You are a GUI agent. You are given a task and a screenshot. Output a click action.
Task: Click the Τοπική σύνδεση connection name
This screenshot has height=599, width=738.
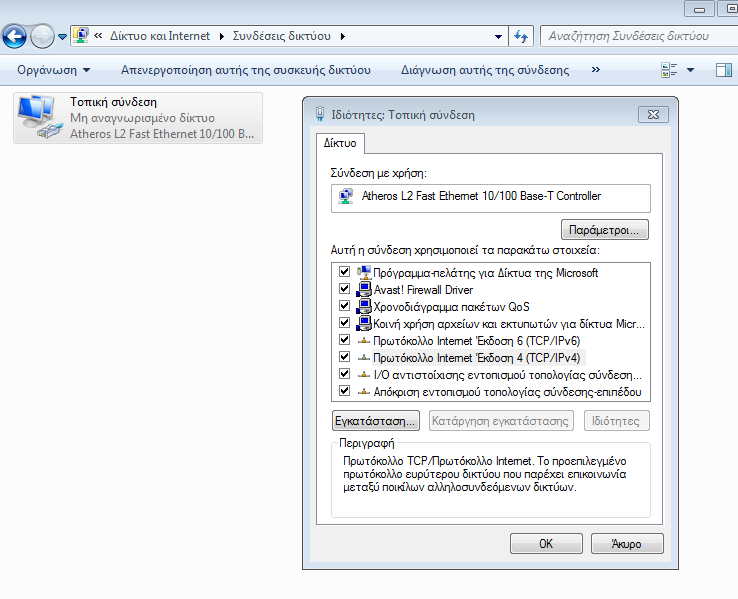pyautogui.click(x=113, y=102)
